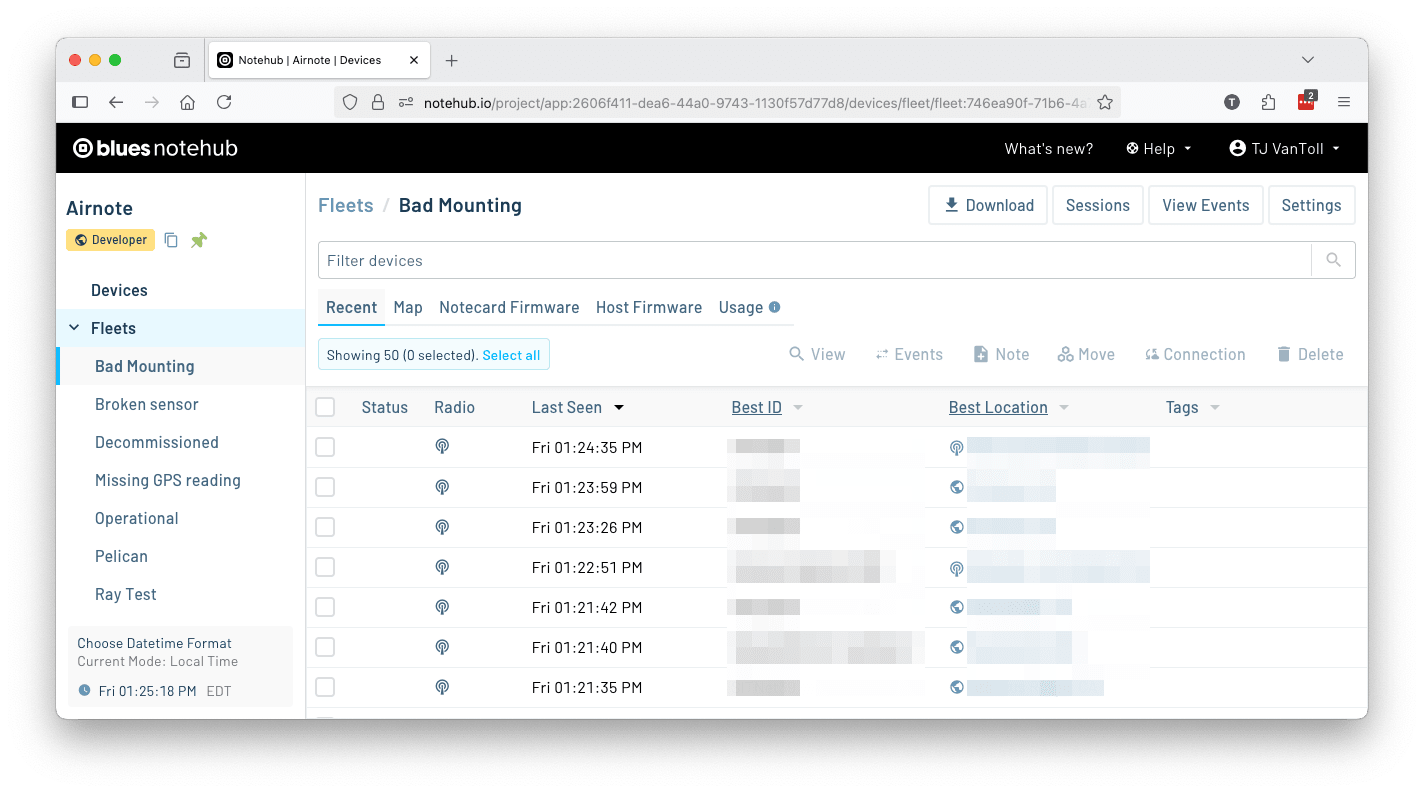1424x793 pixels.
Task: Check the device row seen 01:21:42 PM
Action: pos(325,607)
